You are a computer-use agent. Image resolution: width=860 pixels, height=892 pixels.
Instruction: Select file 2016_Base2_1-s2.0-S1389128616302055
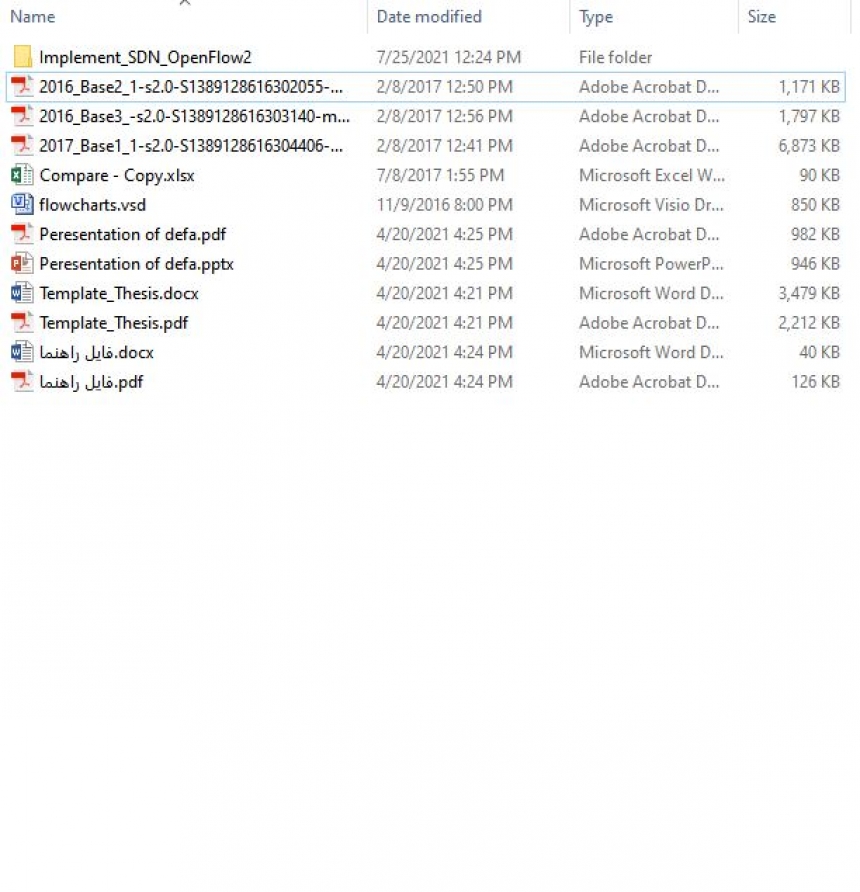[191, 87]
